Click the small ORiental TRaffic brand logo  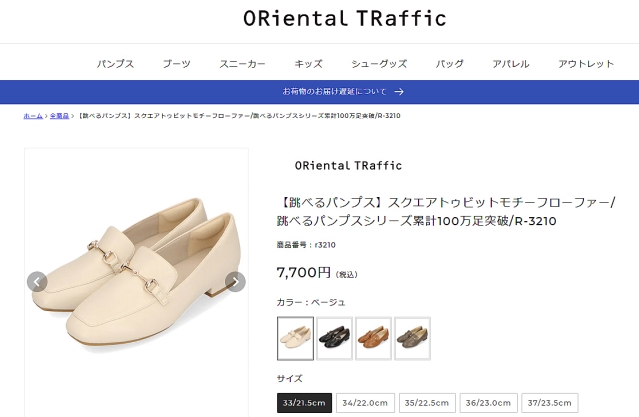pos(348,165)
